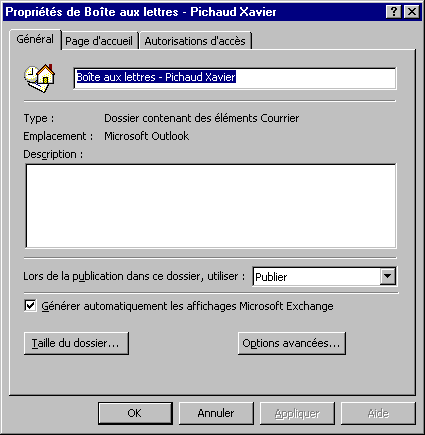Viewport: 425px width, 435px height.
Task: Click the question mark help icon in title bar
Action: [x=394, y=12]
